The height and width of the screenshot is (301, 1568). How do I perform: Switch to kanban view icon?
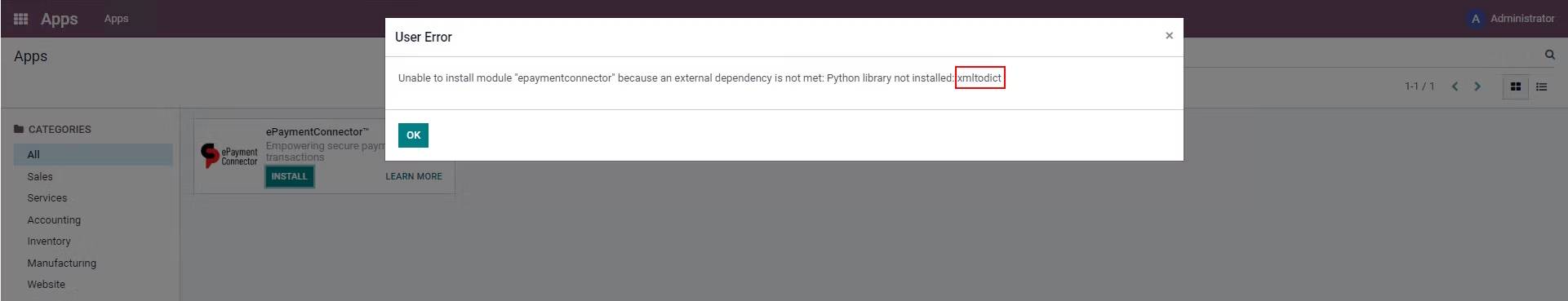pos(1516,86)
